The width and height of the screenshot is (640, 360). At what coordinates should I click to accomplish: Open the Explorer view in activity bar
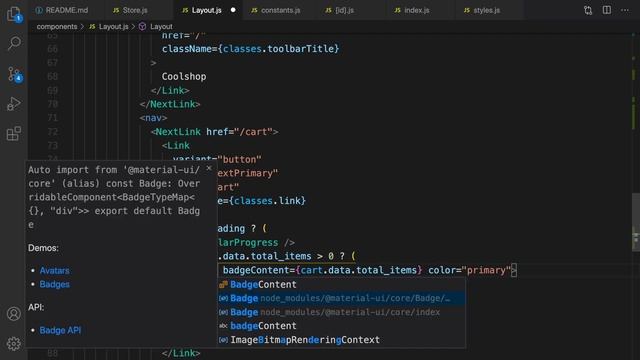click(x=14, y=14)
